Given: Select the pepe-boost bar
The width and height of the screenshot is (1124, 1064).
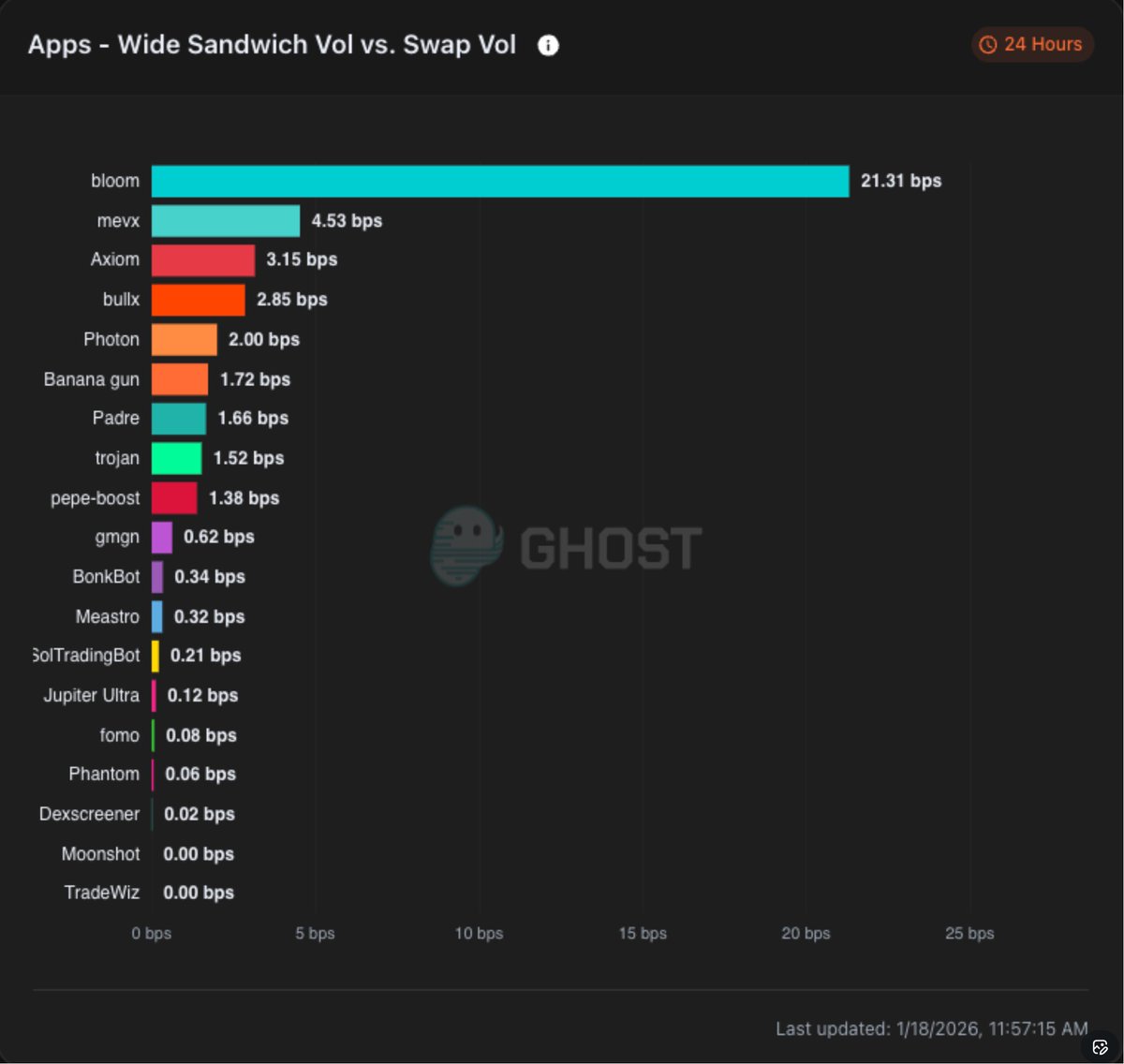Looking at the screenshot, I should click(174, 498).
